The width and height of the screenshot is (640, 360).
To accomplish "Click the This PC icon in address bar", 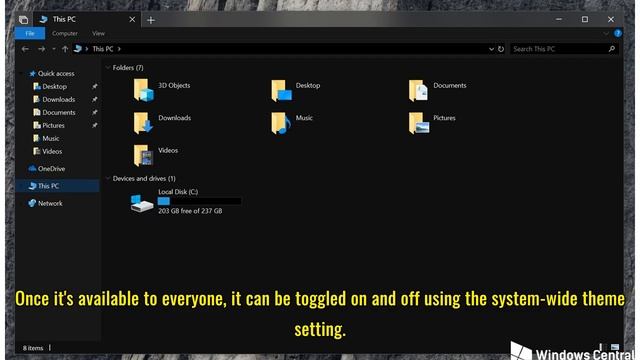I will (78, 49).
